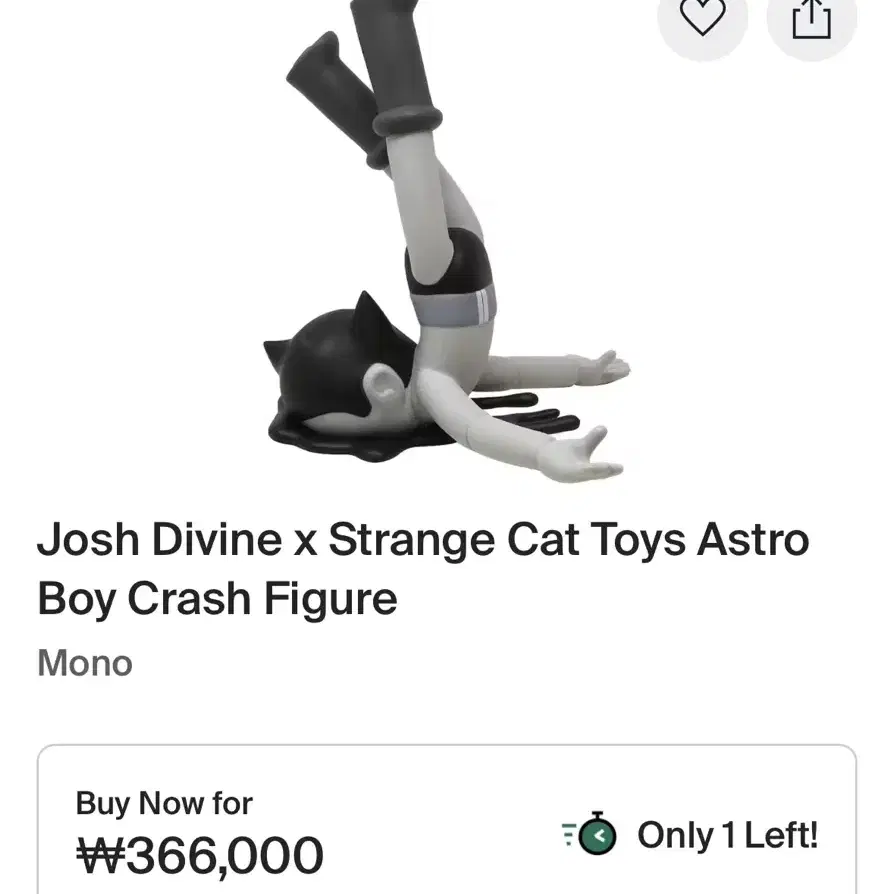The image size is (894, 894).
Task: Click the Boy Crash Figure title line
Action: click(x=217, y=599)
